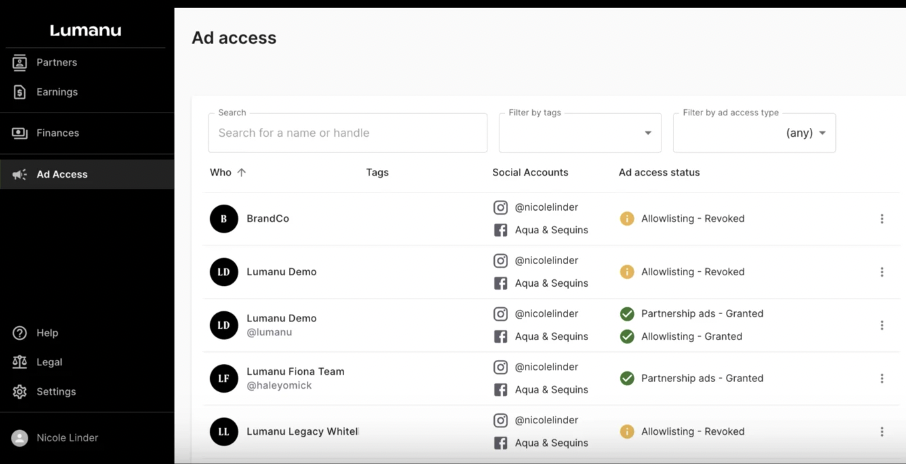
Task: Click the Lumanu Fiona Team name
Action: [295, 372]
